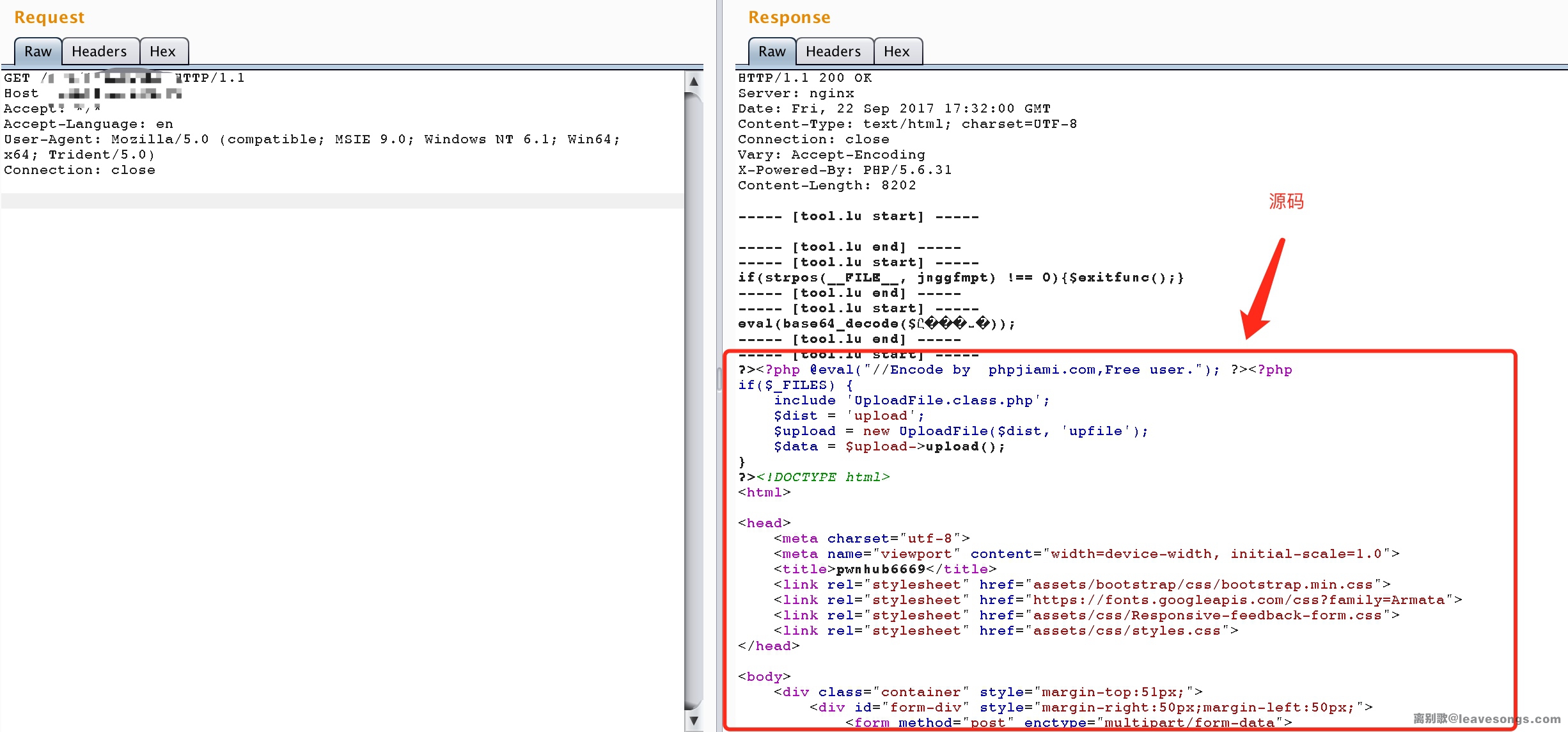Click the 'if($_FILES) {' code line
Viewport: 1568px width, 732px height.
796,385
